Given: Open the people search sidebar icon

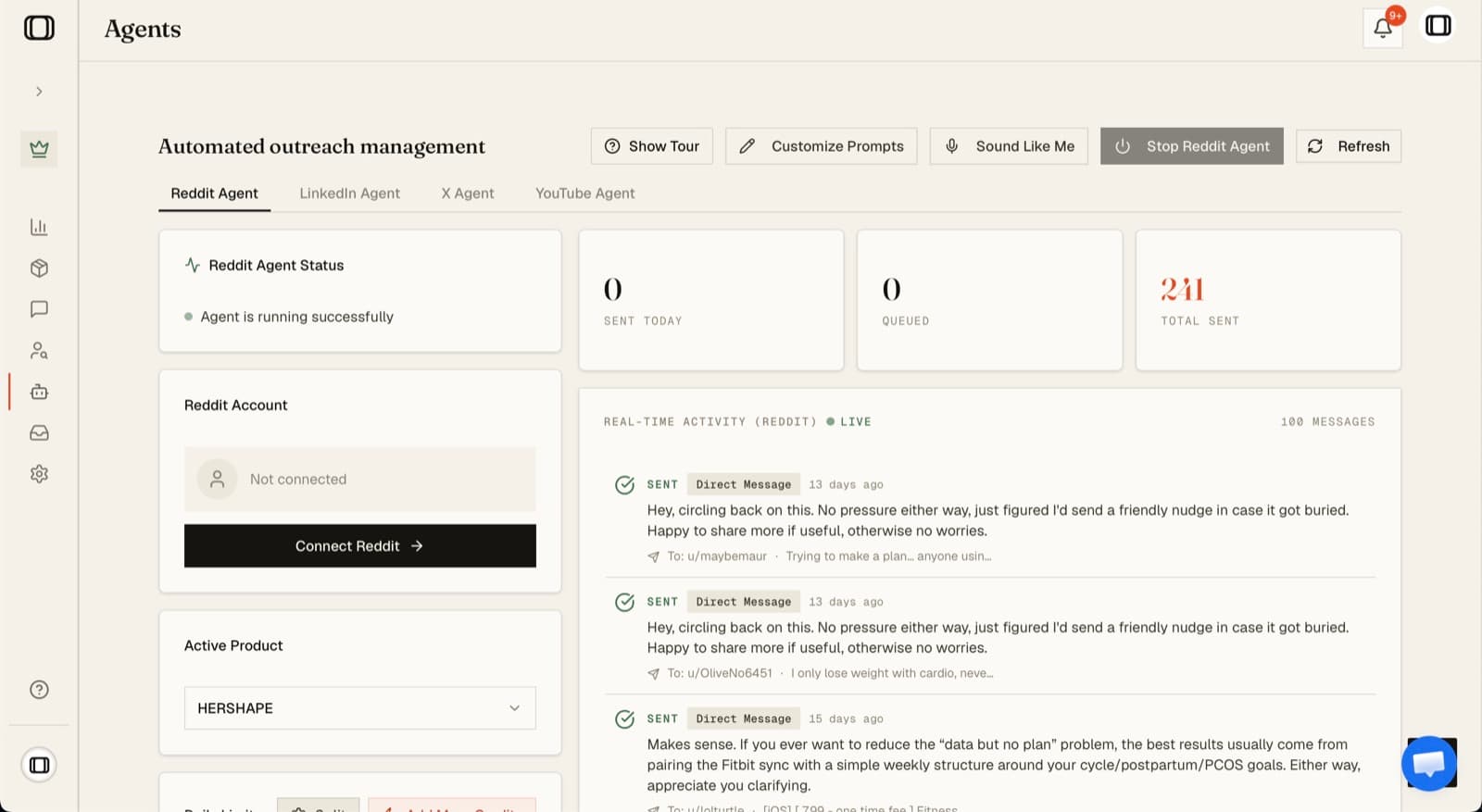Looking at the screenshot, I should click(x=39, y=351).
